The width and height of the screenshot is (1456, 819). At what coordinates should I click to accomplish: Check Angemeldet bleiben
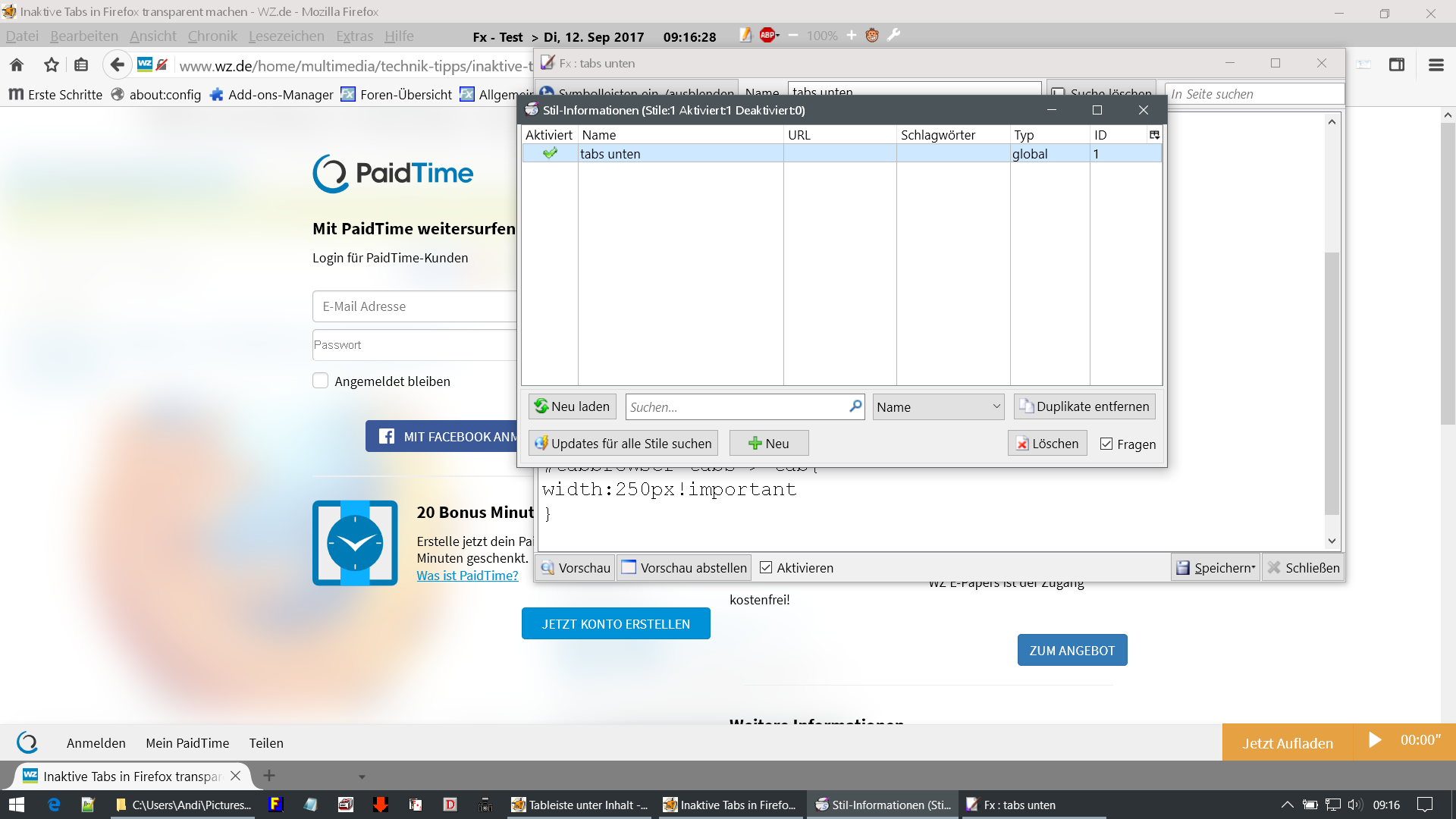coord(320,381)
